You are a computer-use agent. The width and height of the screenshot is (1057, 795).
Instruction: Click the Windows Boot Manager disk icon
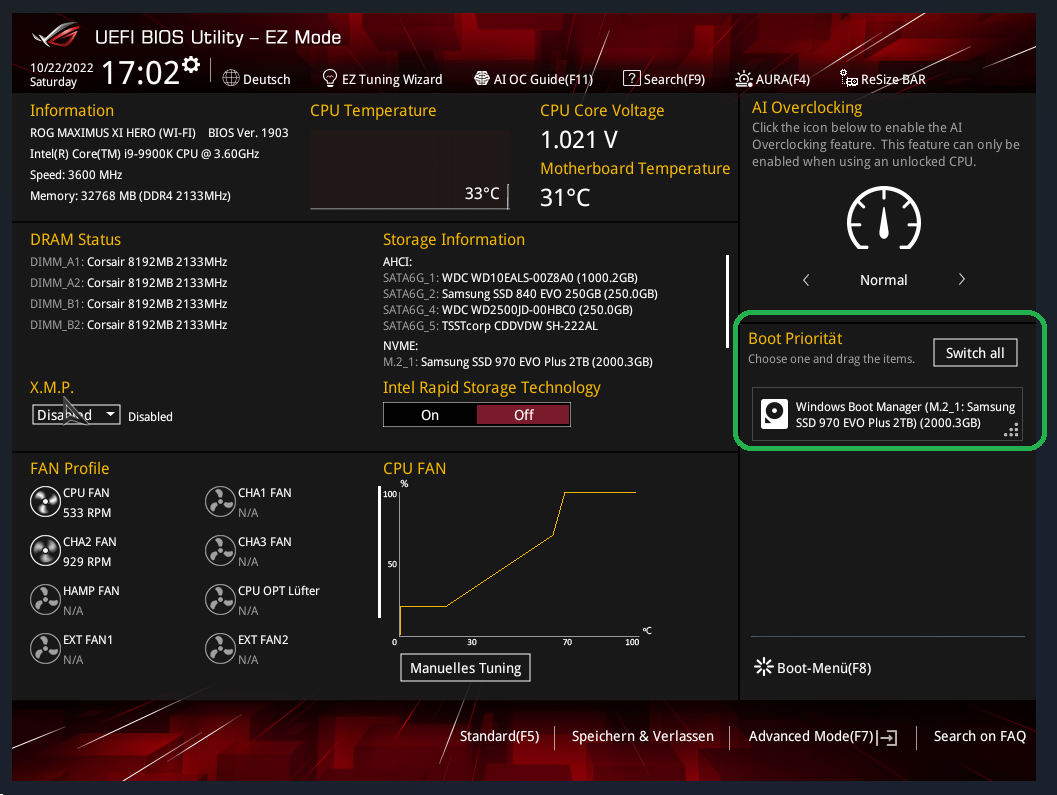[774, 414]
